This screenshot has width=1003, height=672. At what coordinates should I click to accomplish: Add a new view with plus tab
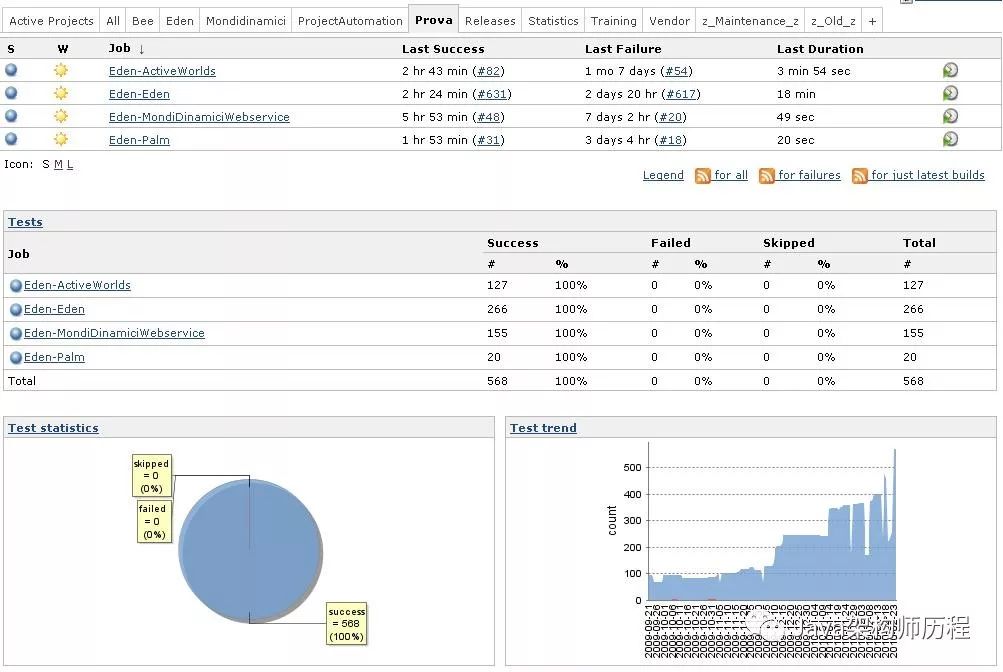click(x=872, y=21)
